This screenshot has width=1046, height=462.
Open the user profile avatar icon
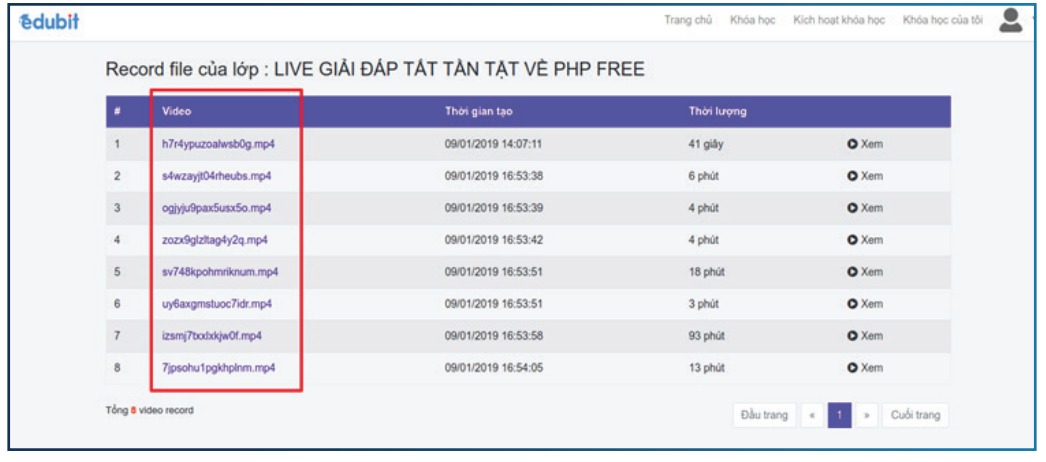(1011, 21)
